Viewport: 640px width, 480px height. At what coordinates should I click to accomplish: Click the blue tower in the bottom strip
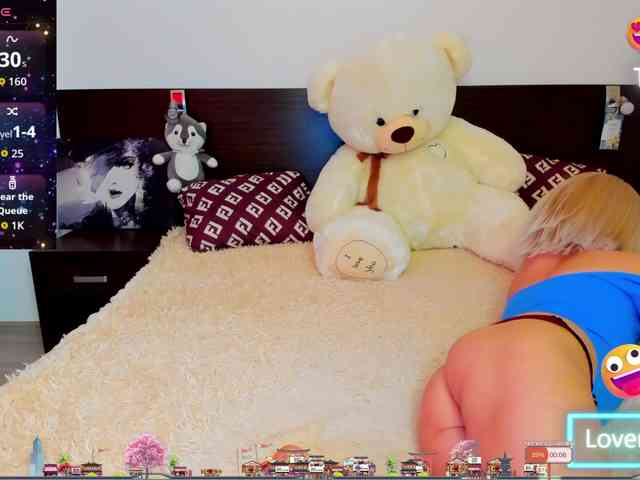tap(37, 456)
